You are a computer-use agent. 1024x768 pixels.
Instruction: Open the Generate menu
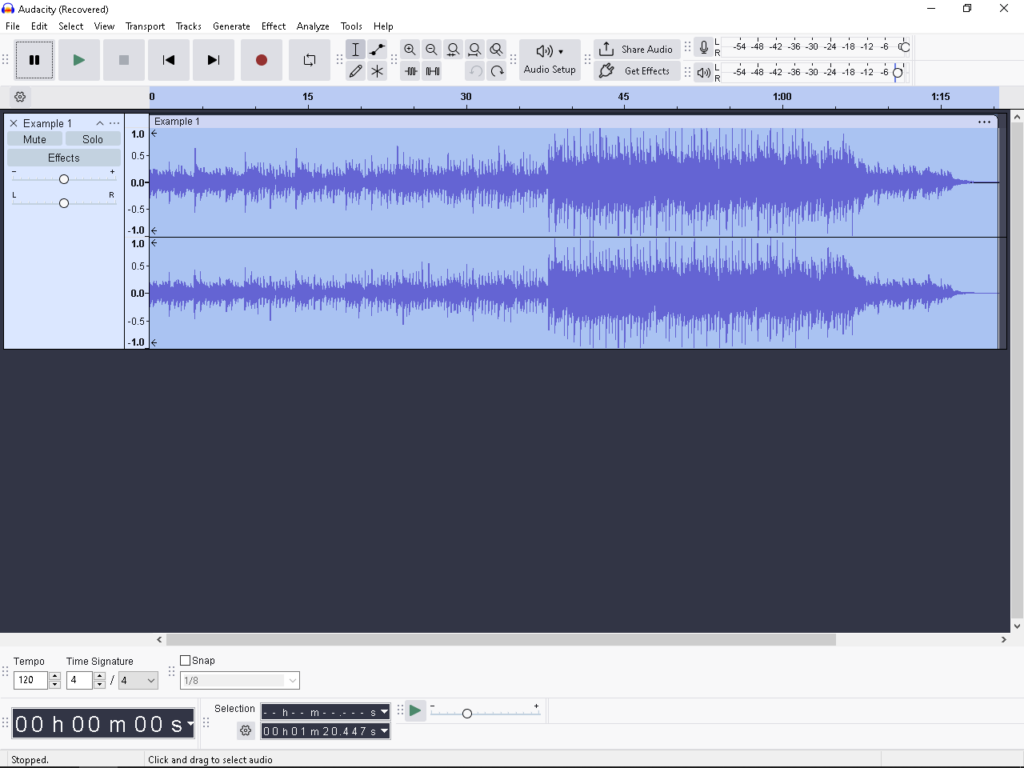(231, 26)
